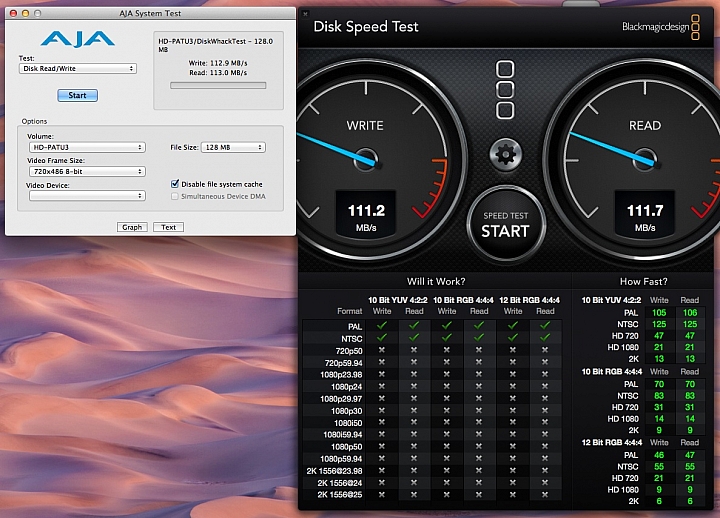720x518 pixels.
Task: Click PAL write value 105 in How Fast
Action: (659, 313)
